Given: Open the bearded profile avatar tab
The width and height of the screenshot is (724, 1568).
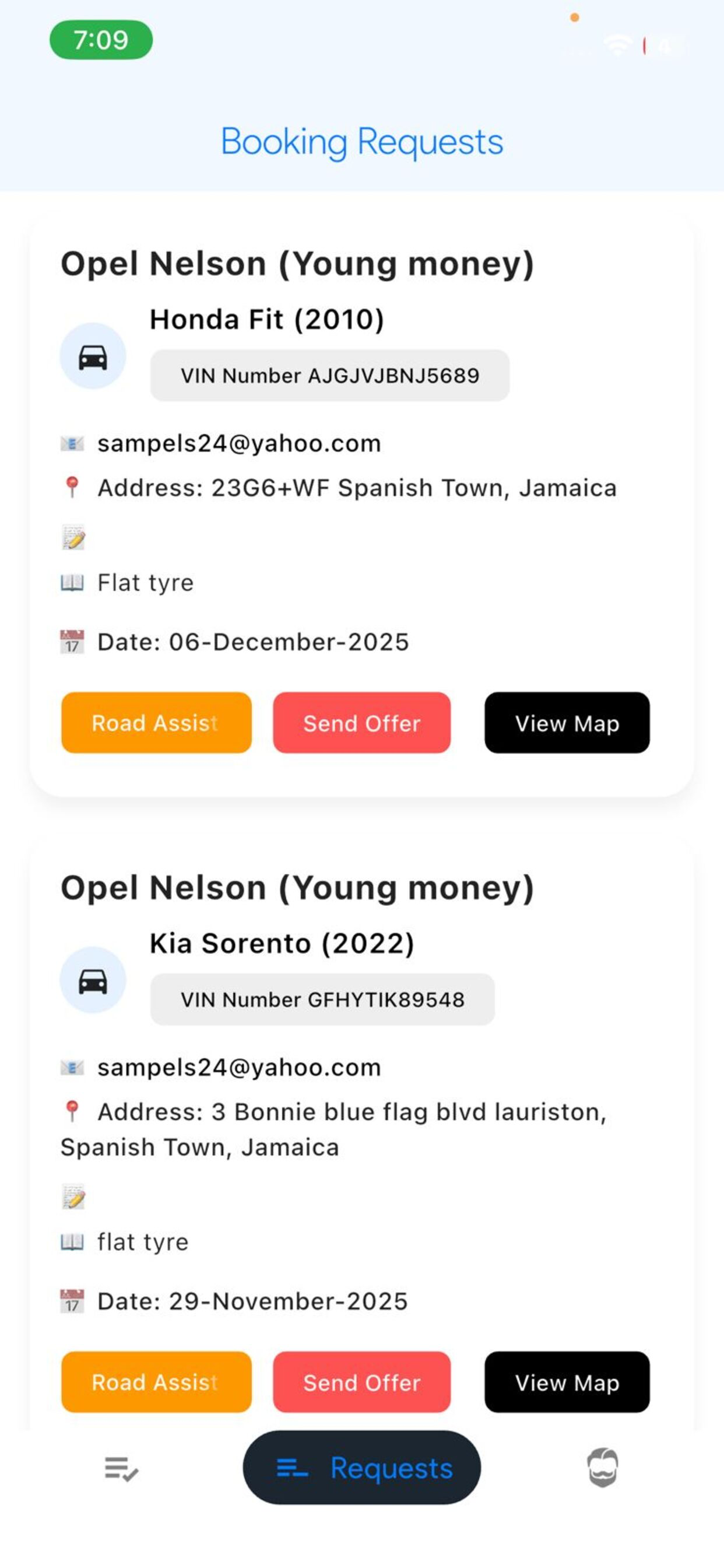Looking at the screenshot, I should [x=602, y=1468].
